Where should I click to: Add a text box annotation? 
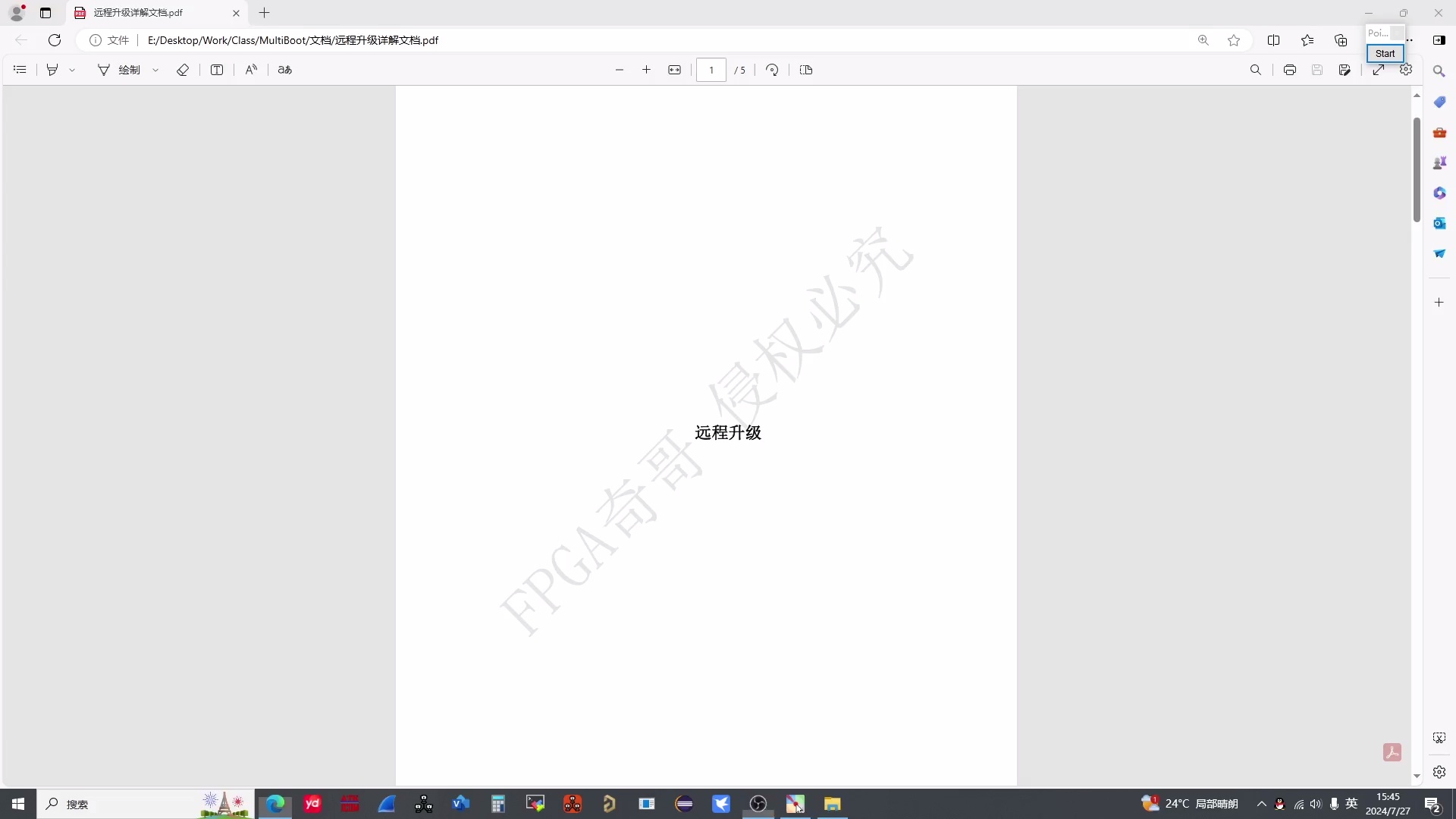point(217,70)
